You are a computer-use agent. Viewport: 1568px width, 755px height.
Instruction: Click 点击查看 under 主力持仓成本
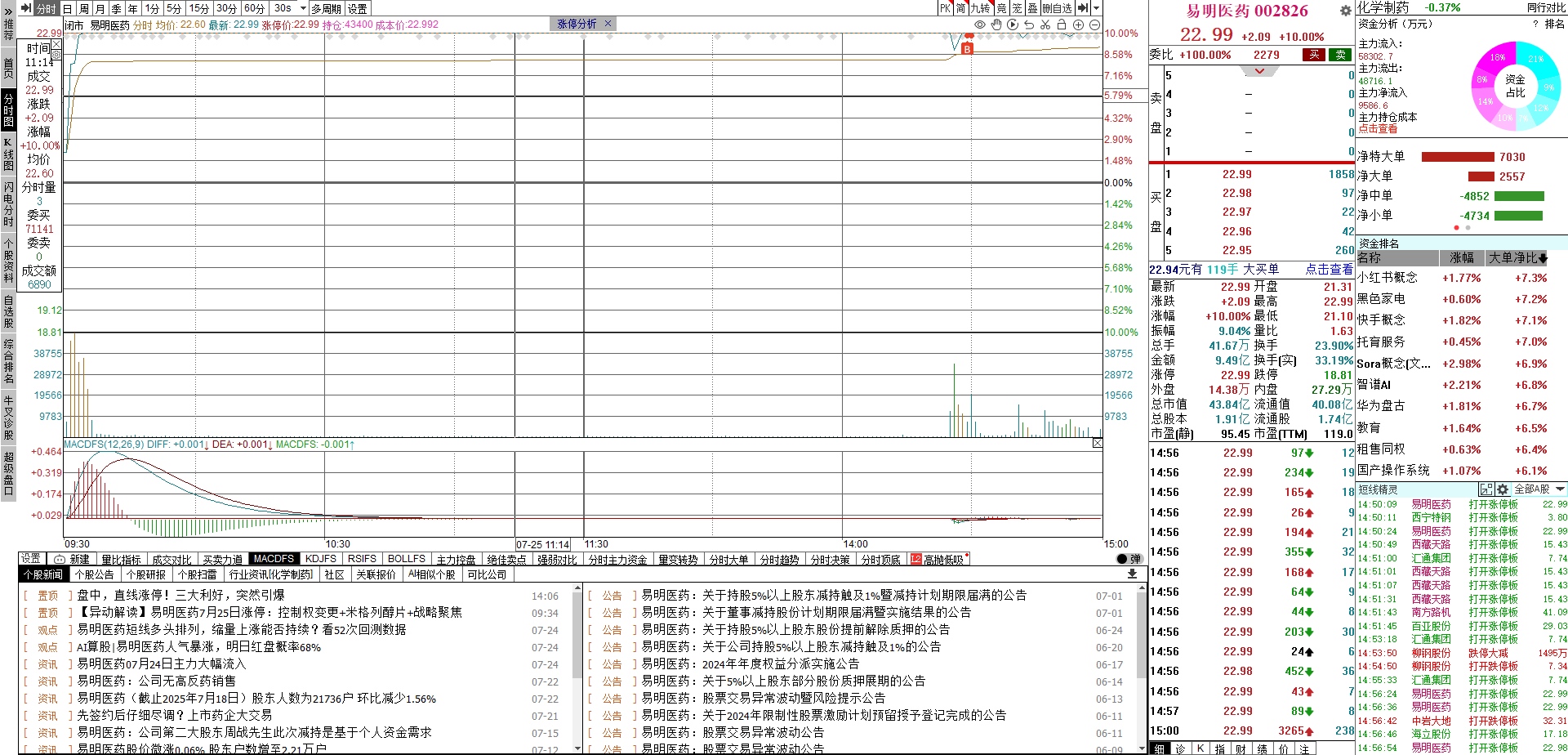[1378, 129]
